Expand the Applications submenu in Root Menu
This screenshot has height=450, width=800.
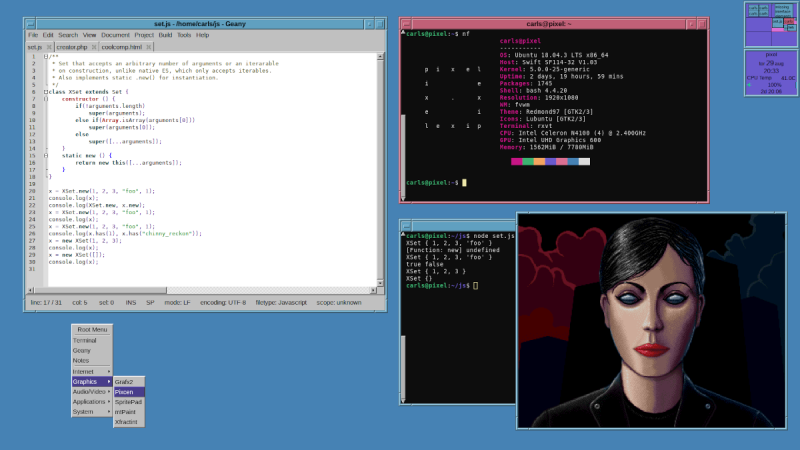tap(92, 402)
